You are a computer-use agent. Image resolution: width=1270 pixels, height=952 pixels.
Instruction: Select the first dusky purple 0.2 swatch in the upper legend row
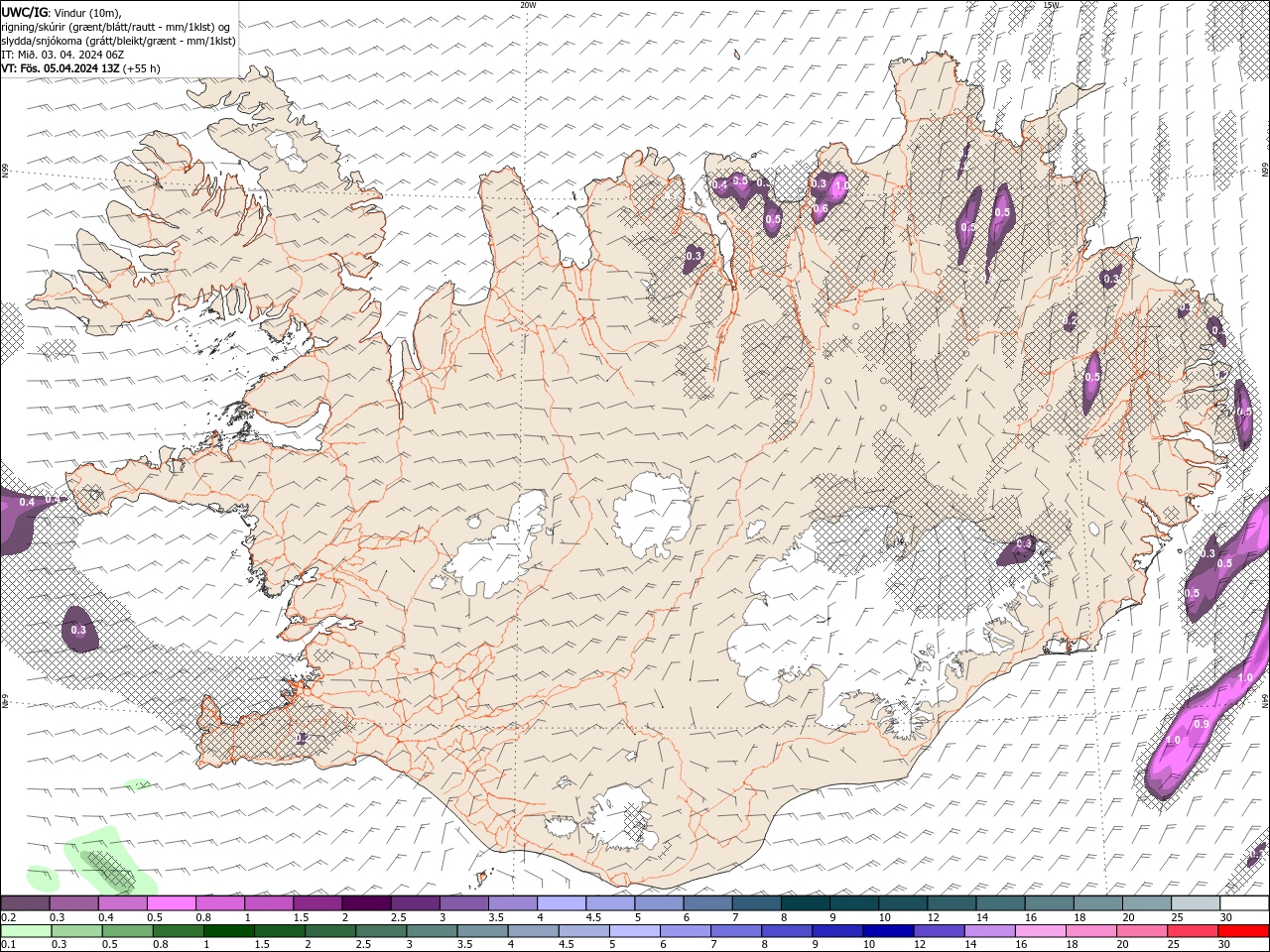(25, 903)
